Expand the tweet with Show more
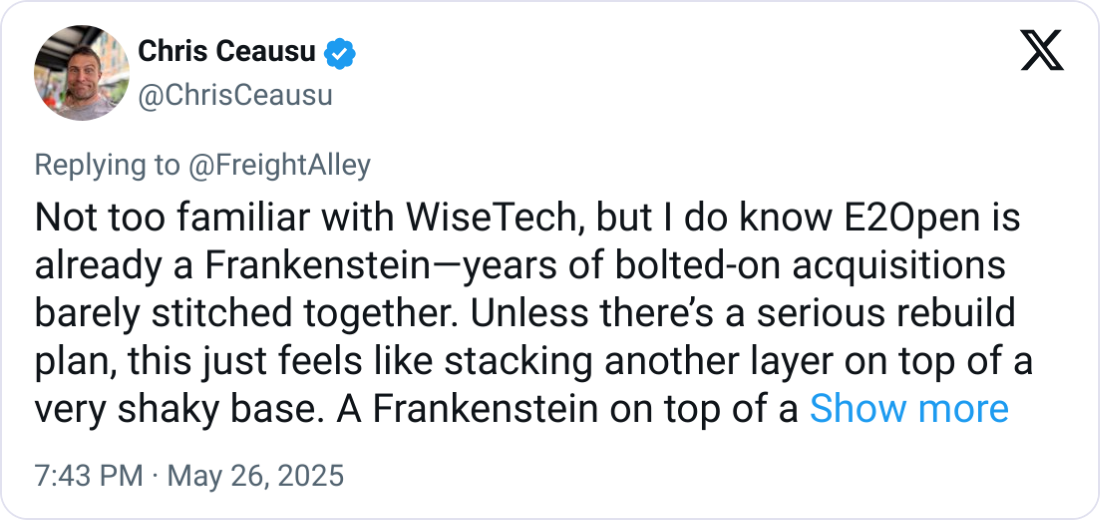Viewport: 1100px width, 520px height. pos(908,408)
